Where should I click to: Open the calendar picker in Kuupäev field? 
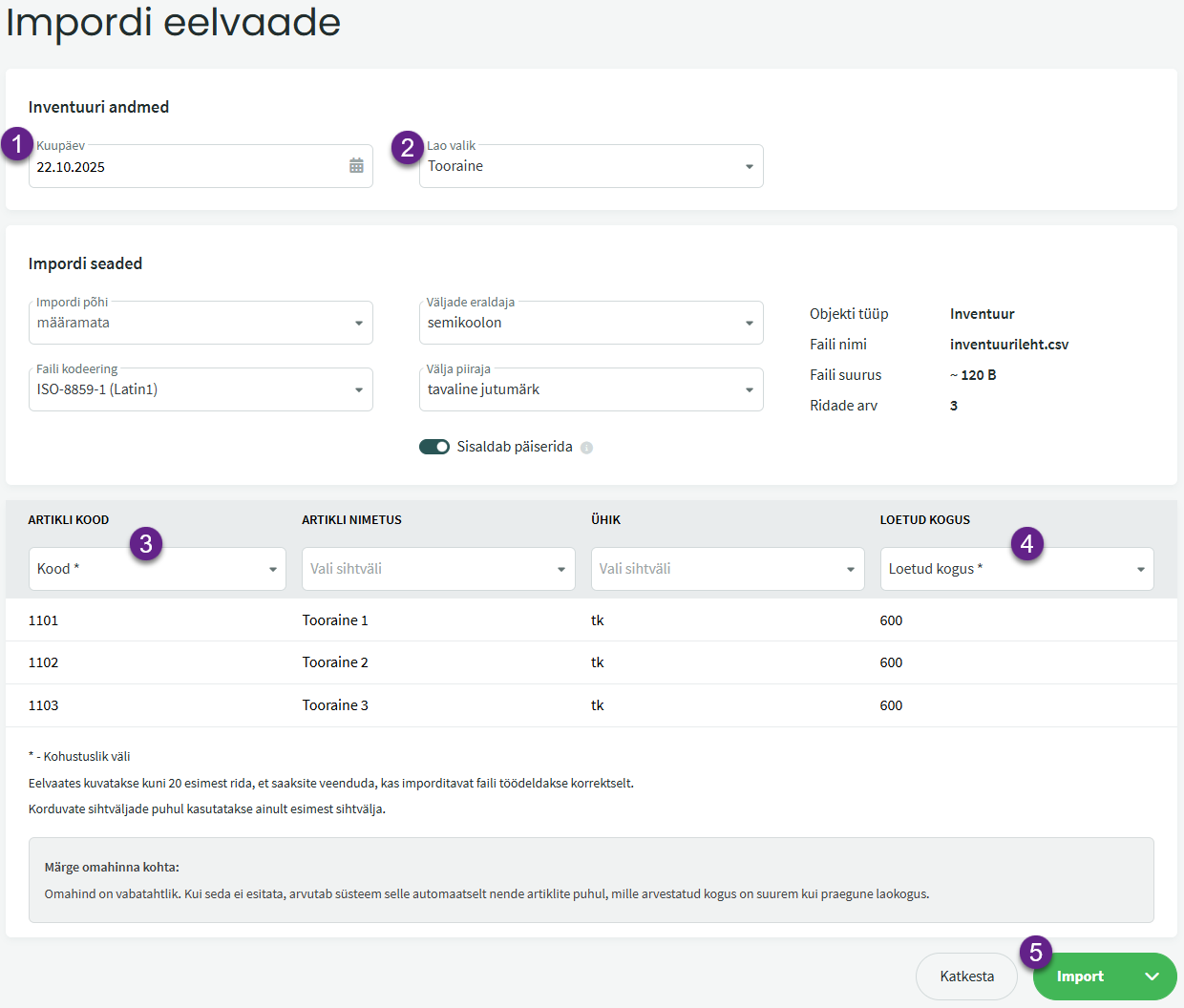(356, 166)
